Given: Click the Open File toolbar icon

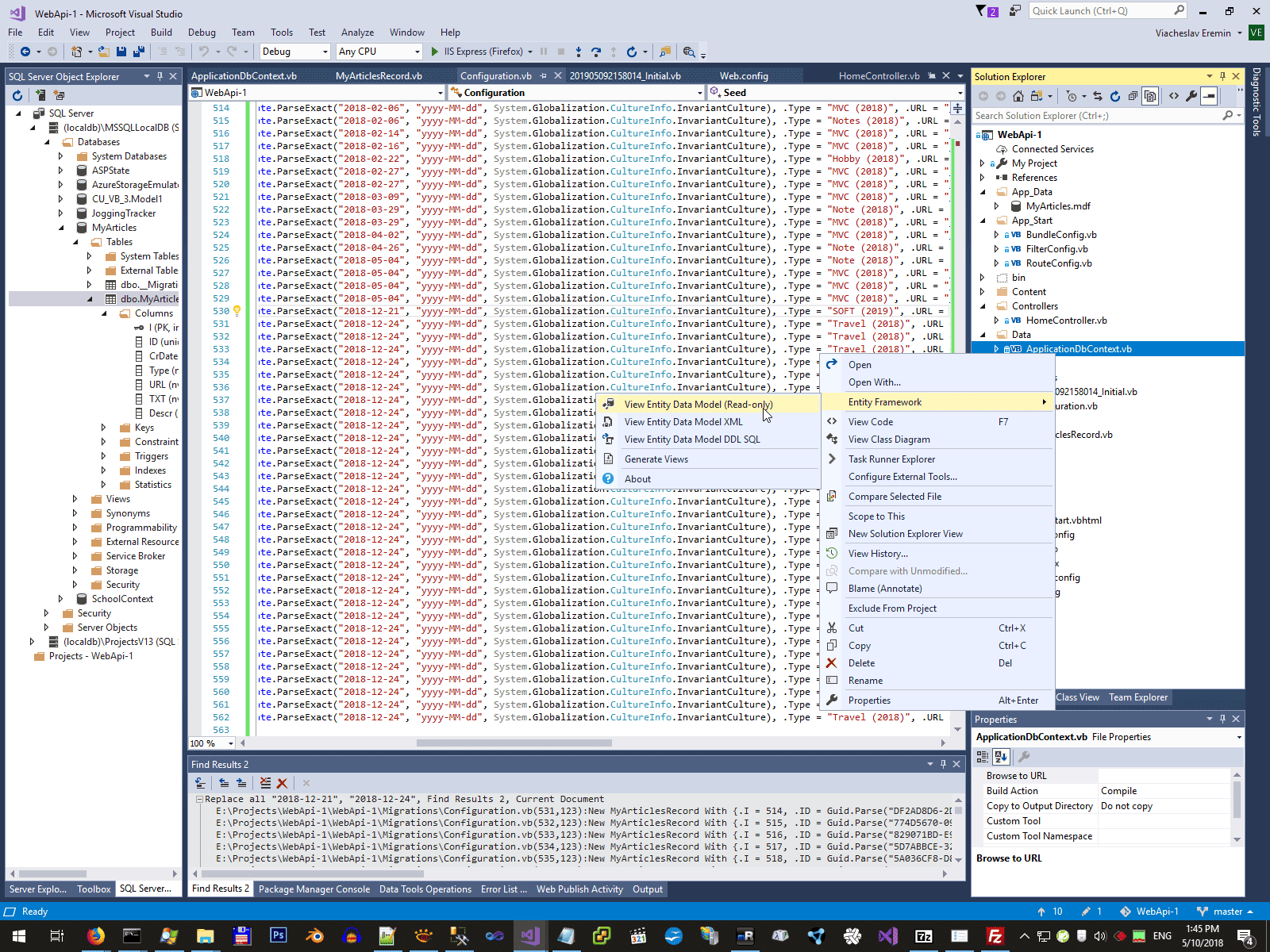Looking at the screenshot, I should (x=103, y=52).
